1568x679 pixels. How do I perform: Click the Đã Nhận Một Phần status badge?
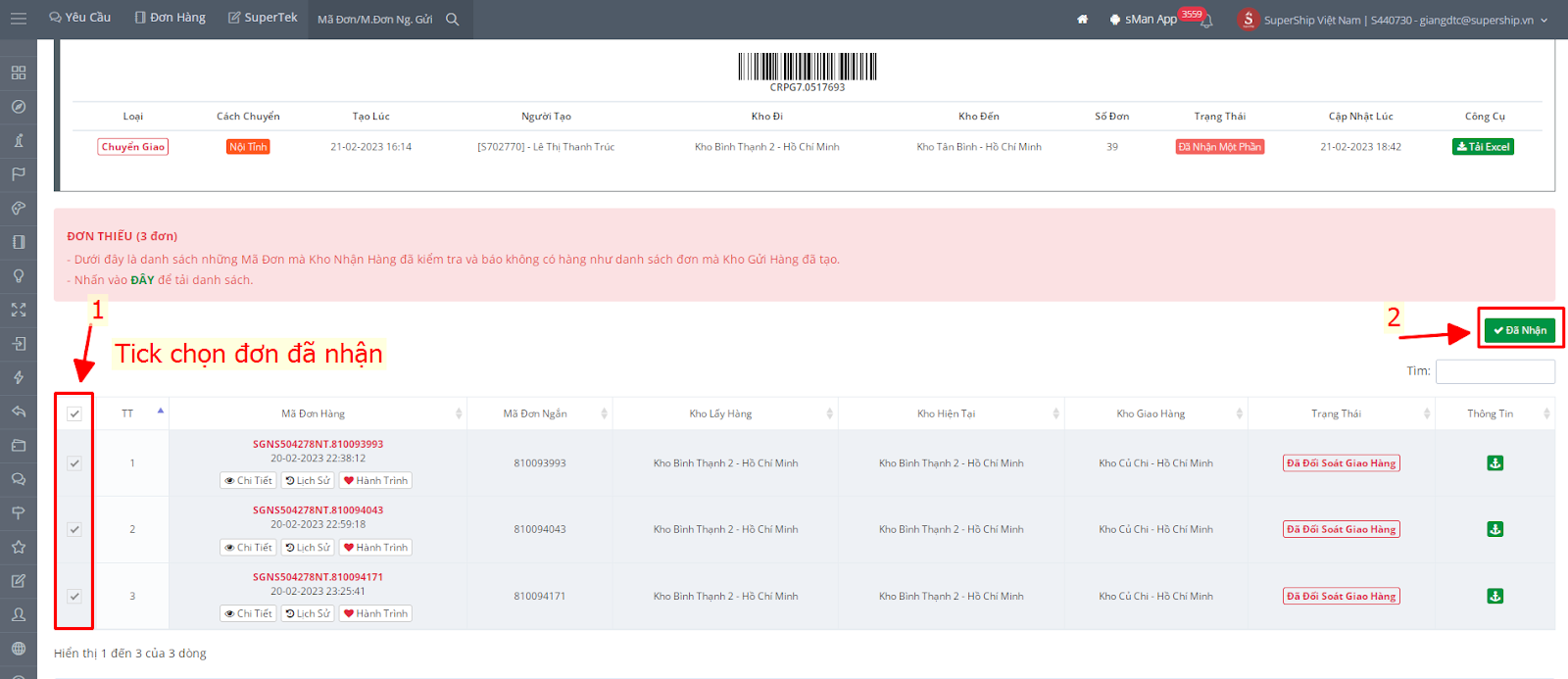(1220, 147)
